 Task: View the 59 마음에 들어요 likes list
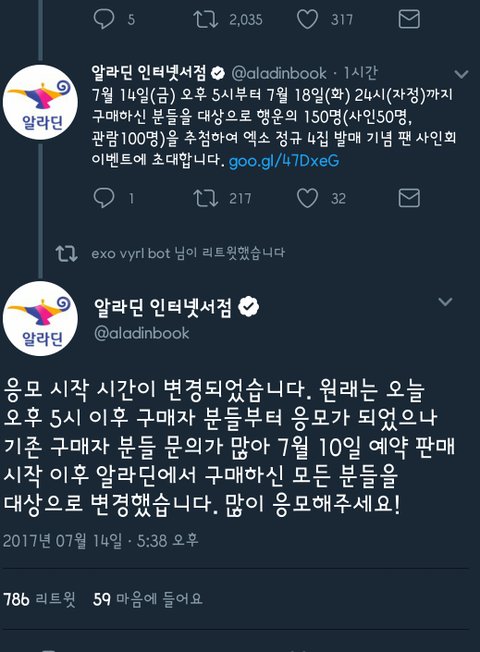148,599
